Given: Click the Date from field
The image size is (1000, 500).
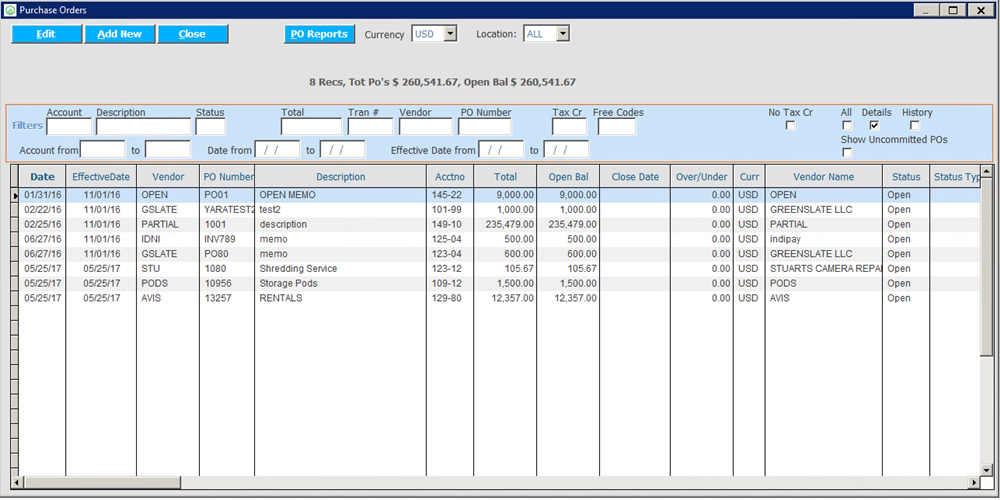Looking at the screenshot, I should pos(277,150).
